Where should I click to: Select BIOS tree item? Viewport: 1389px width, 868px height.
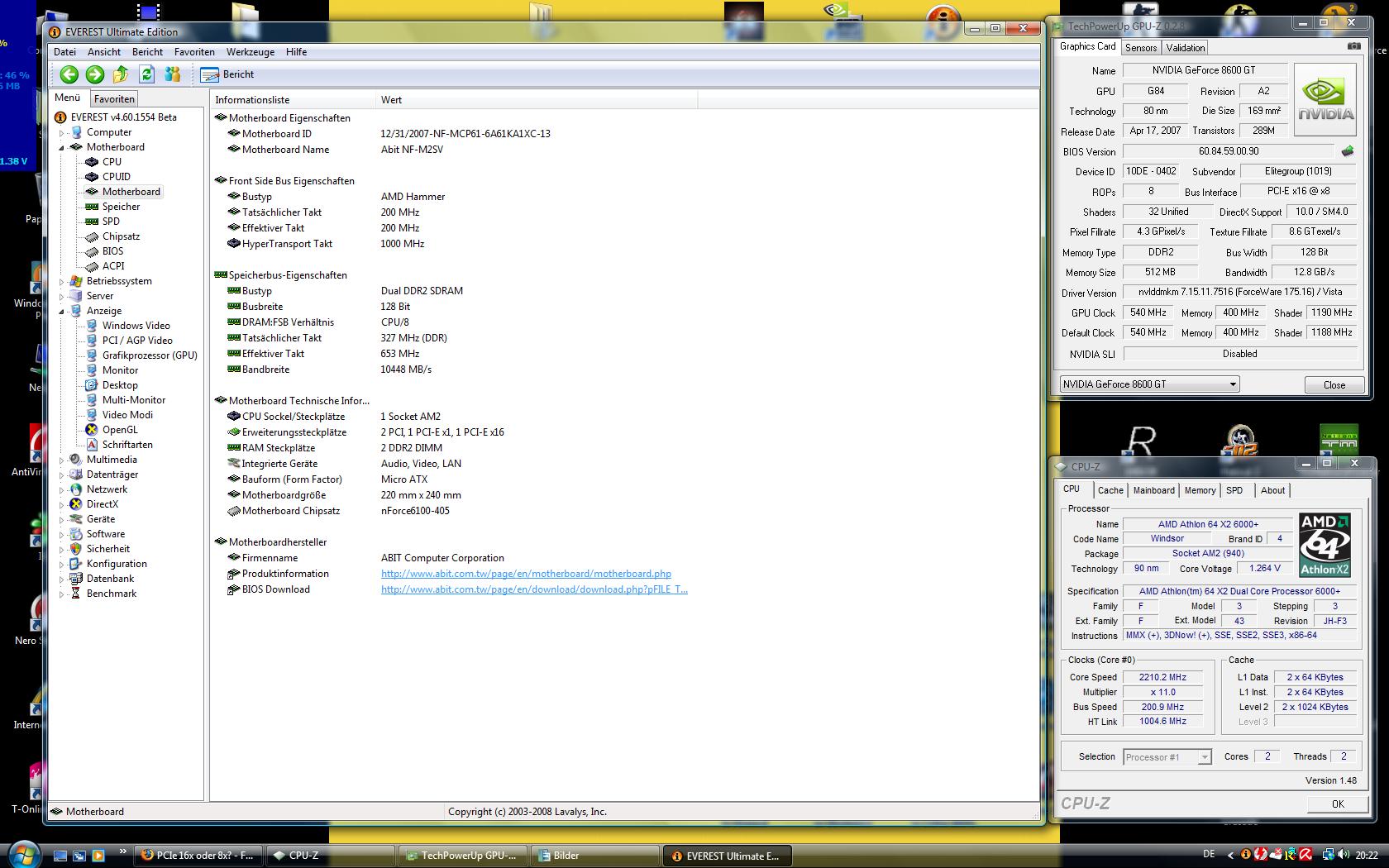pyautogui.click(x=112, y=251)
